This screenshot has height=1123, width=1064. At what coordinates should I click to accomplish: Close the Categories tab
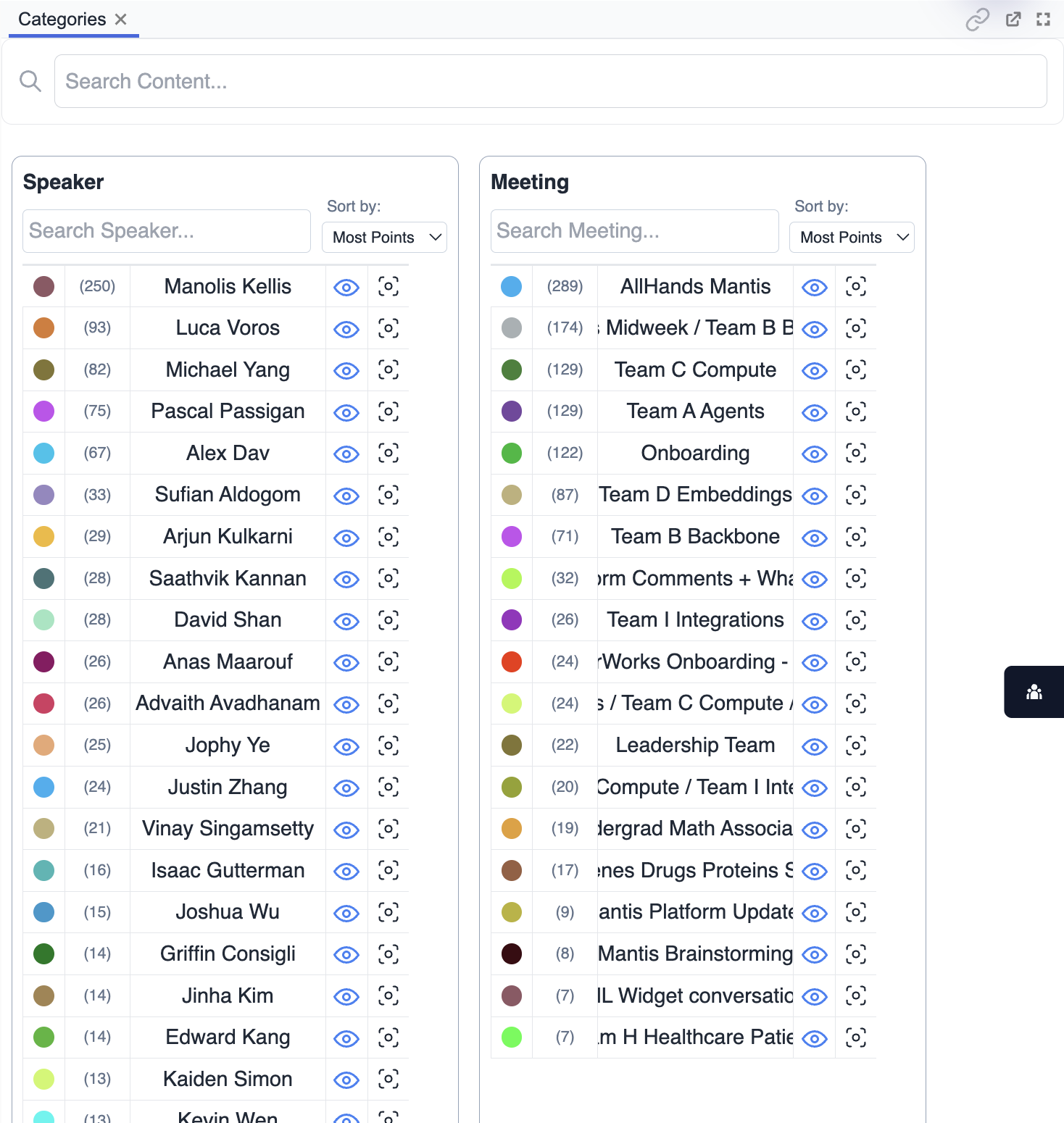pyautogui.click(x=121, y=20)
